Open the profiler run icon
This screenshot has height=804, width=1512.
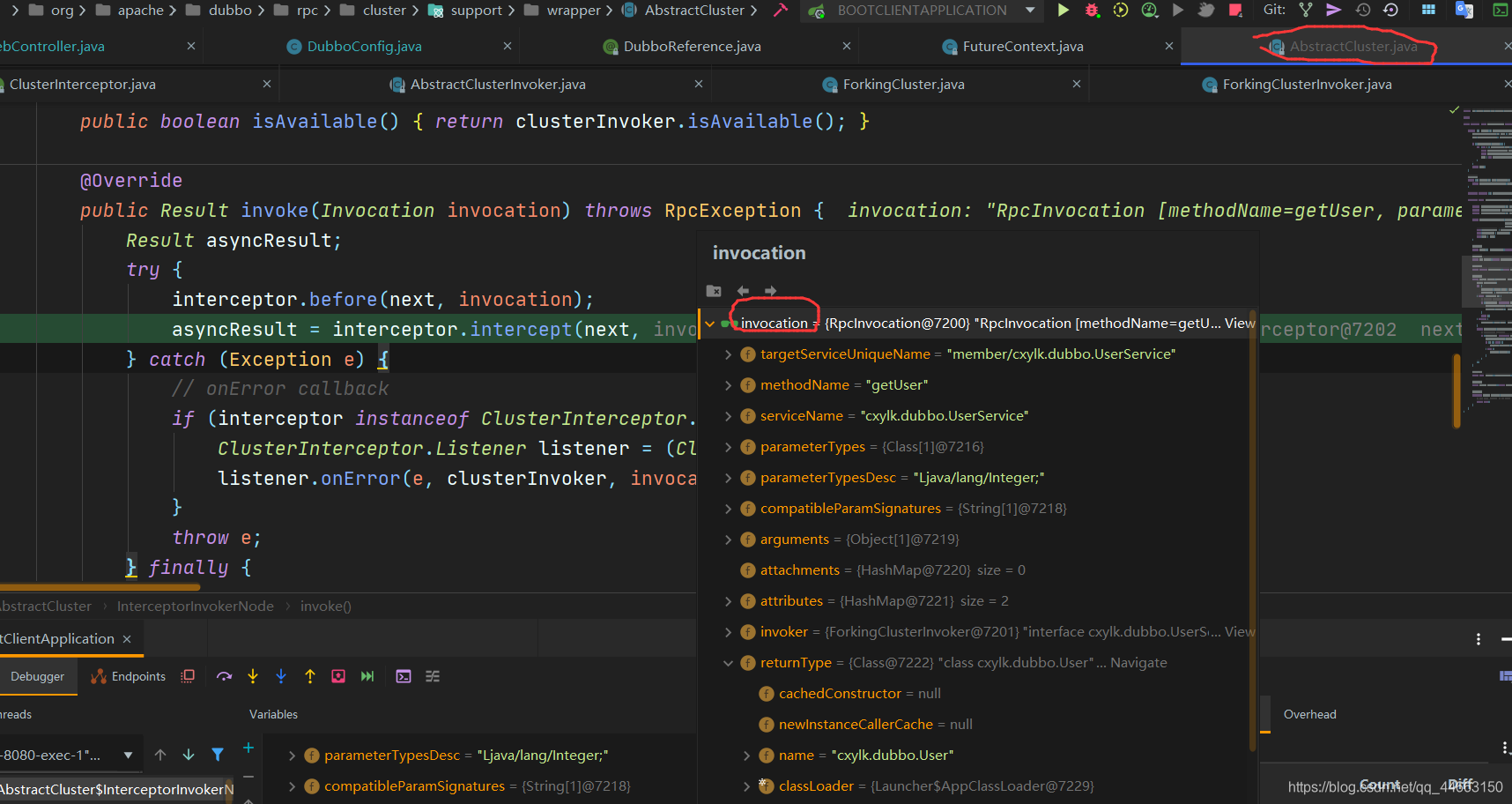point(1149,11)
